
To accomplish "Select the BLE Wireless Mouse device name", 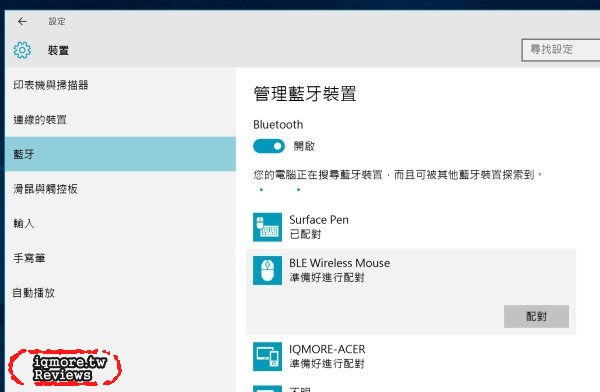I will 339,263.
